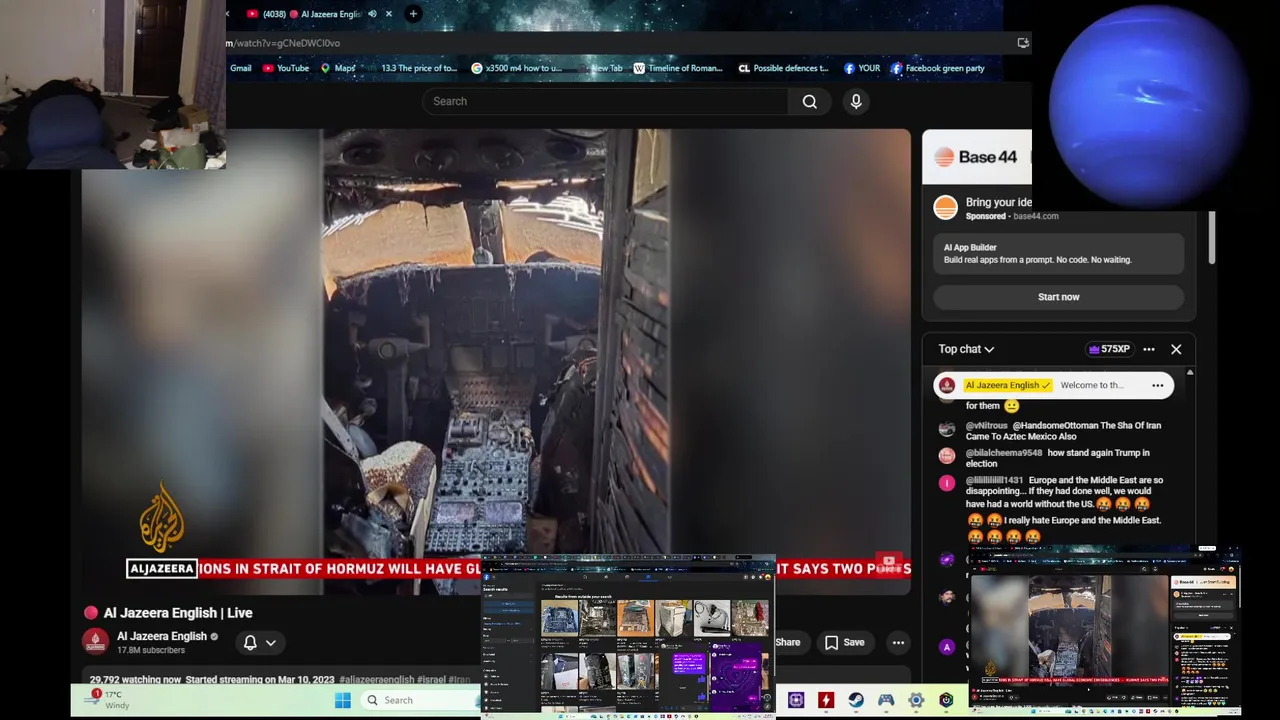Image resolution: width=1280 pixels, height=720 pixels.
Task: Open the Steam taskbar icon
Action: tap(856, 700)
